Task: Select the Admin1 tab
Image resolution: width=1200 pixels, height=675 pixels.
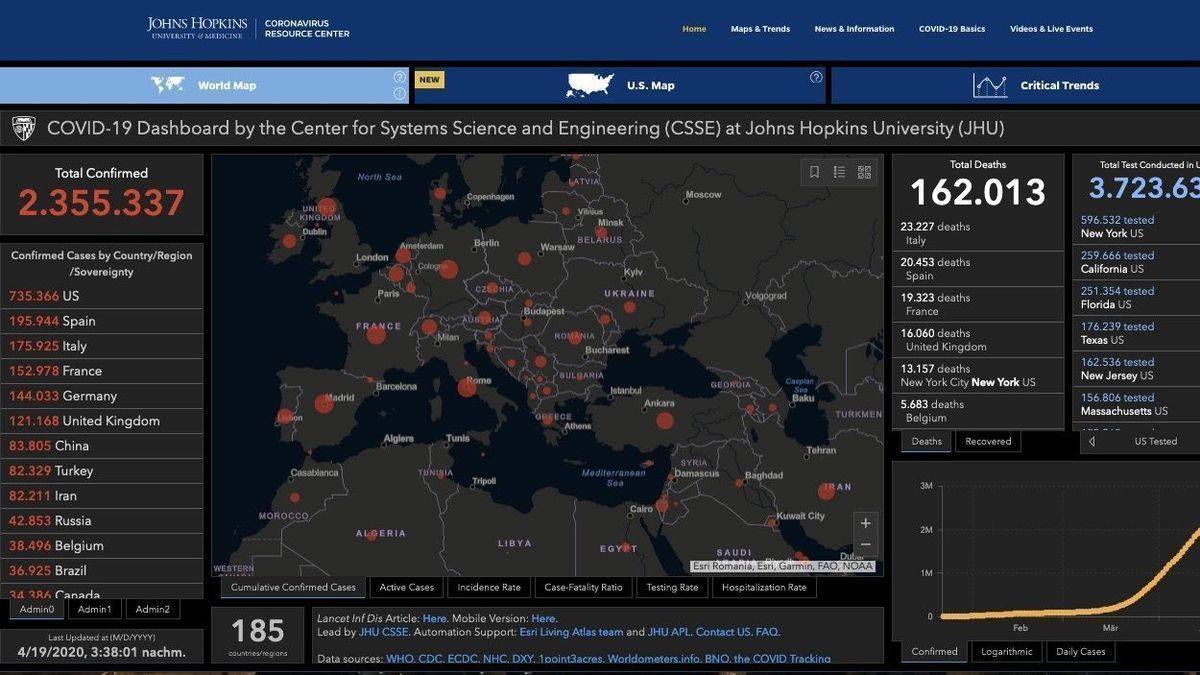Action: point(95,609)
